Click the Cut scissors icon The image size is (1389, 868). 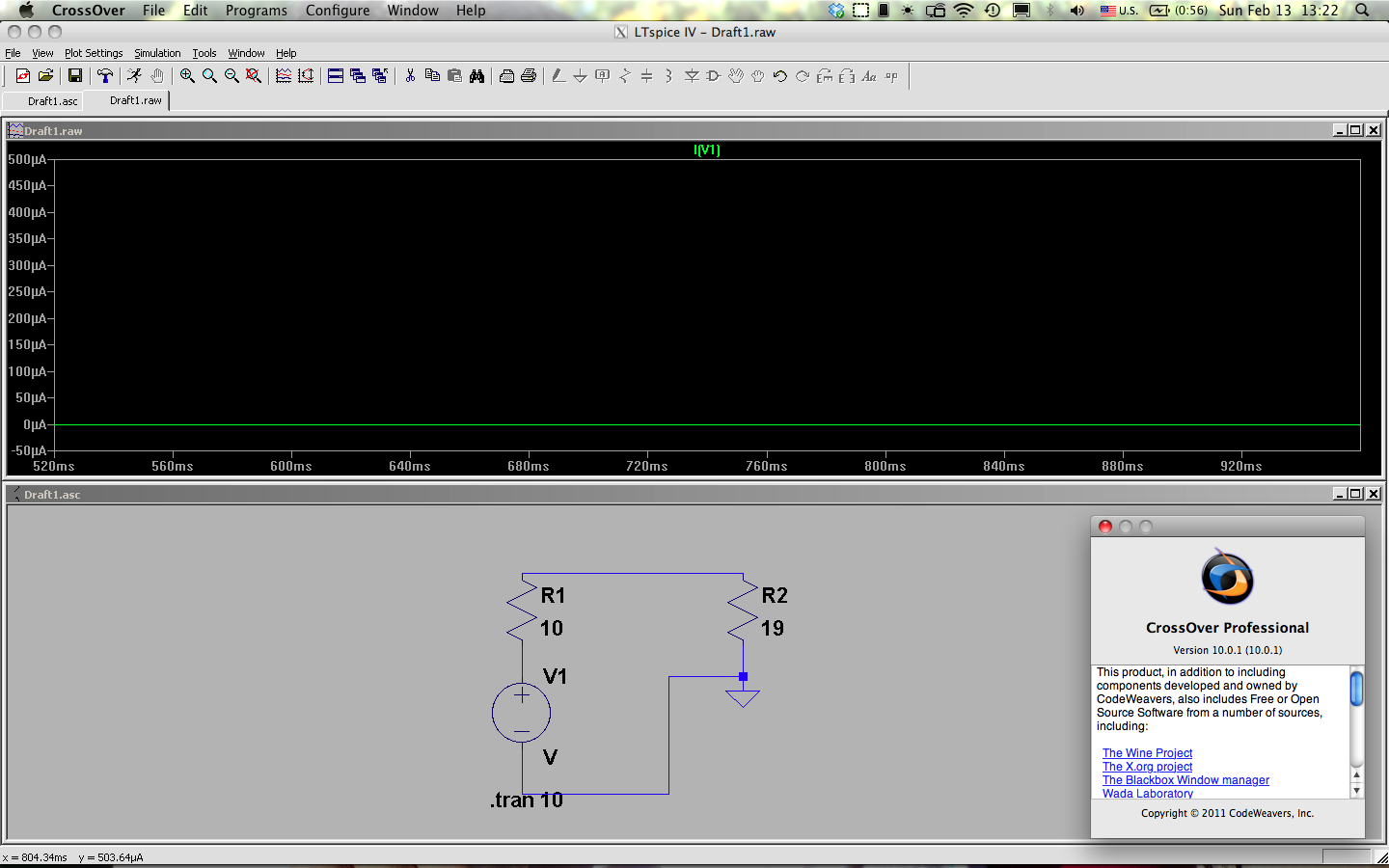point(410,76)
